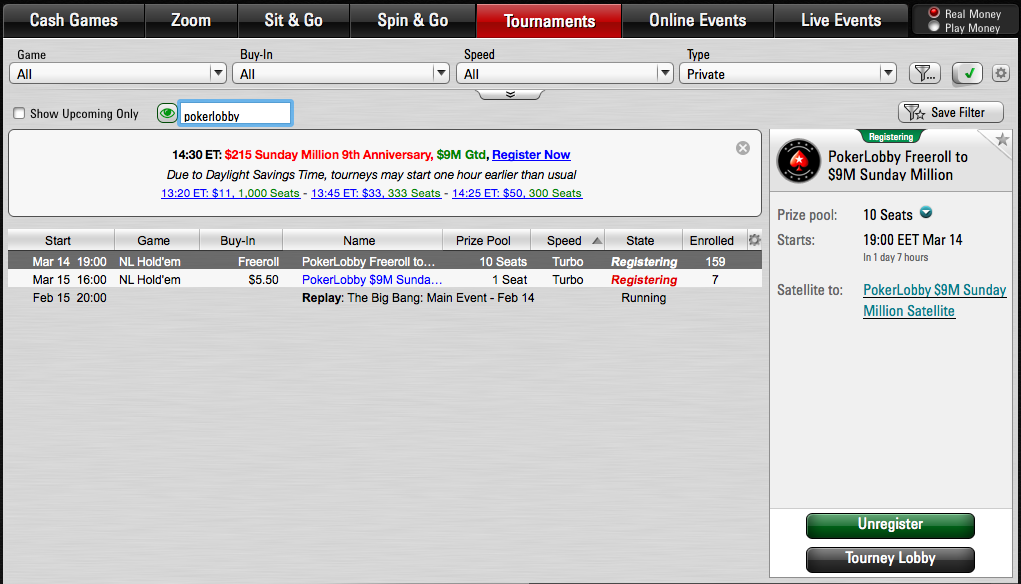Click the green Registering status badge
Viewport: 1021px width, 584px height.
[x=891, y=137]
